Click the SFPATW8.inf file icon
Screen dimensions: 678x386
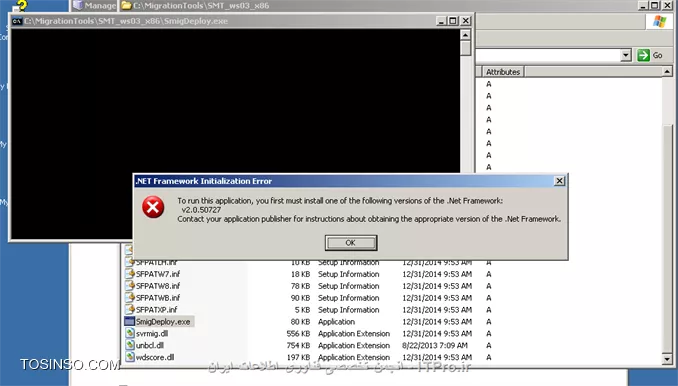point(130,286)
